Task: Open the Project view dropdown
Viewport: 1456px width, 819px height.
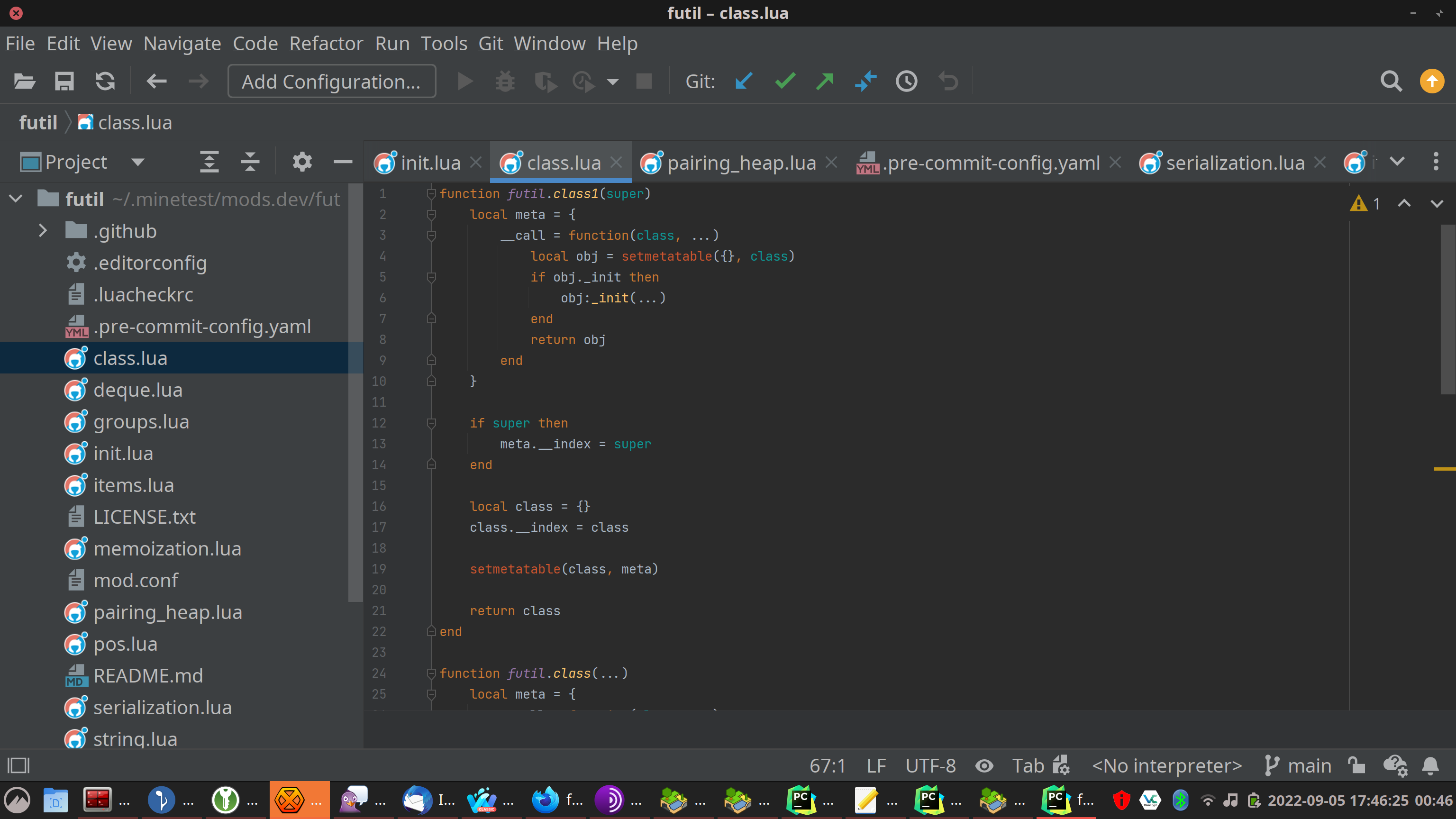Action: click(x=137, y=162)
